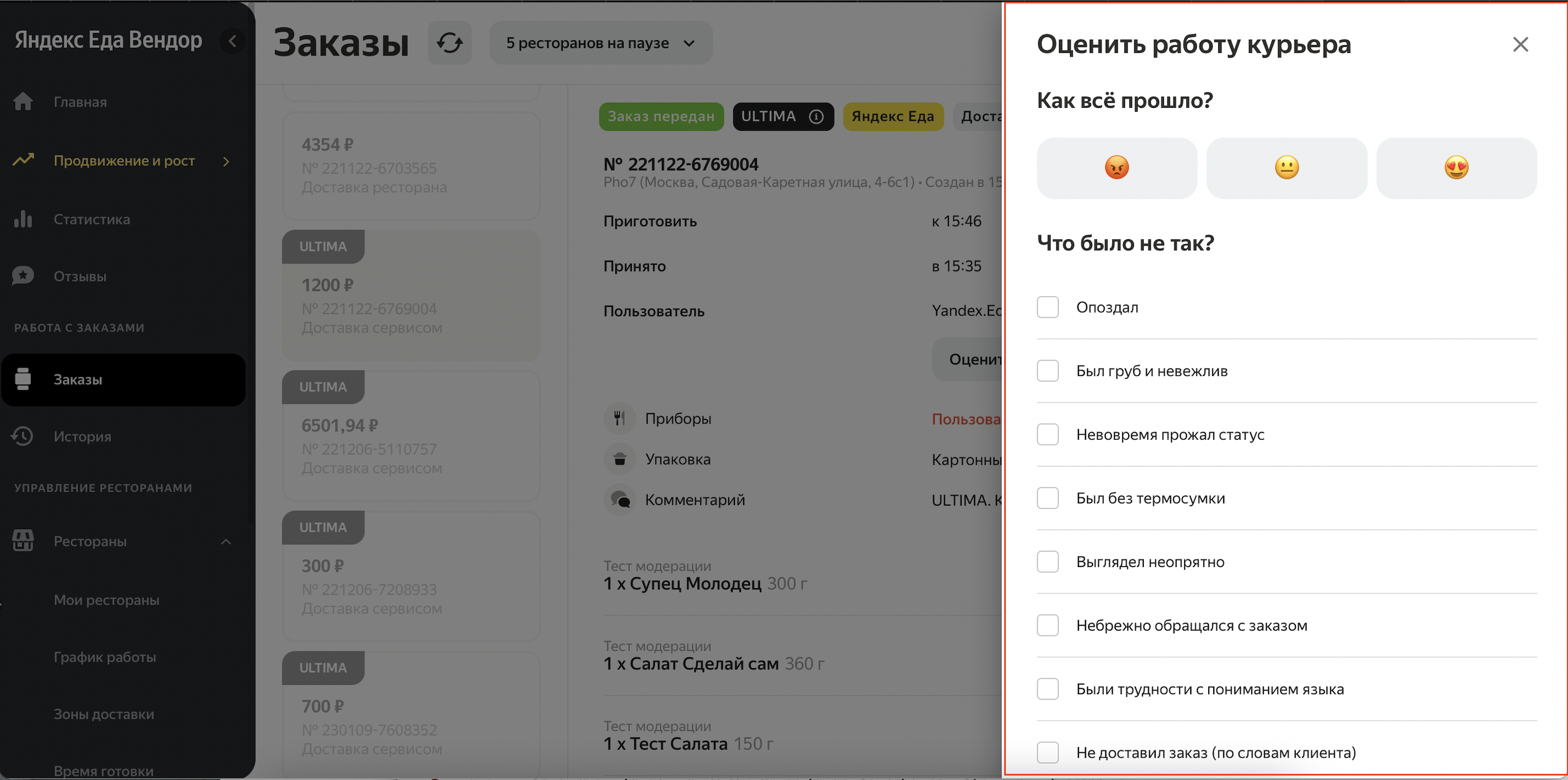Refresh orders with the reload icon

449,42
